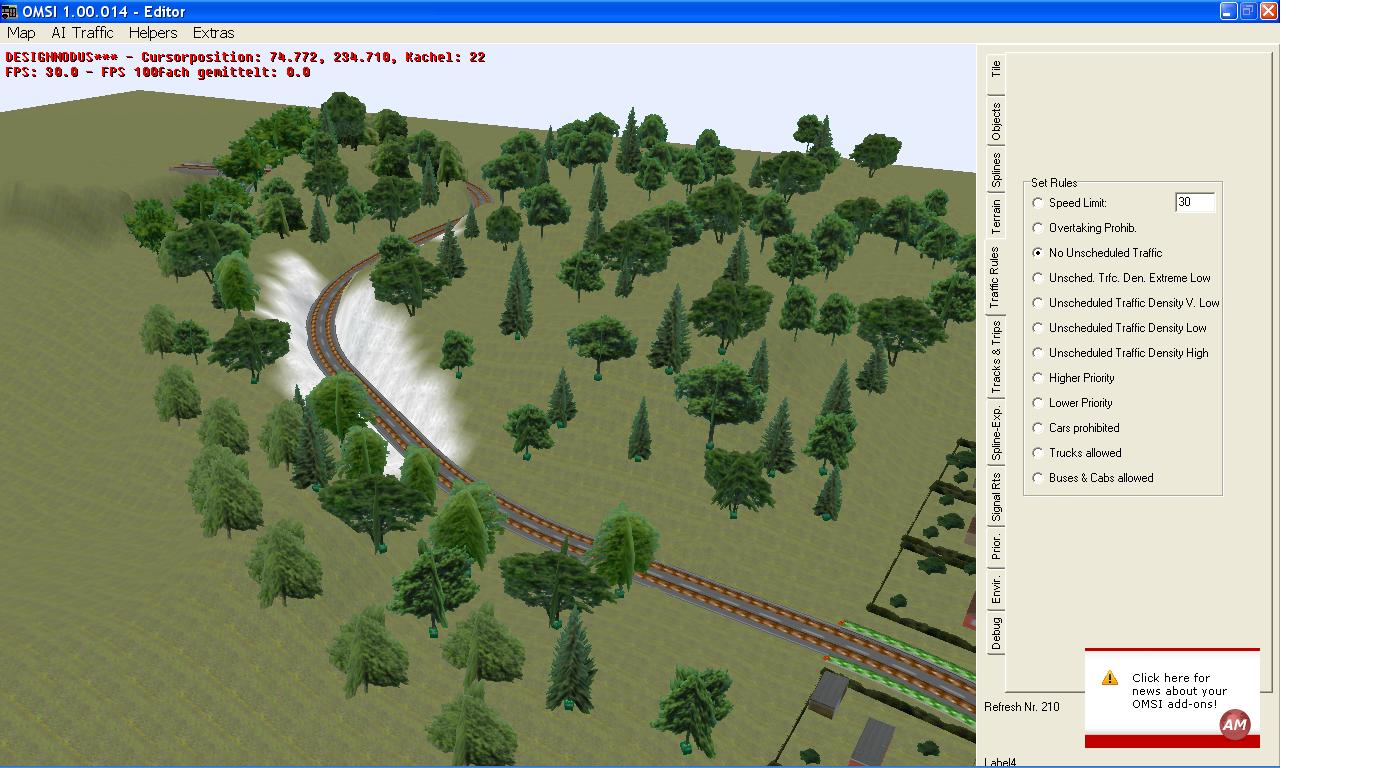This screenshot has height=768, width=1375.
Task: Open the Map menu
Action: pyautogui.click(x=21, y=33)
